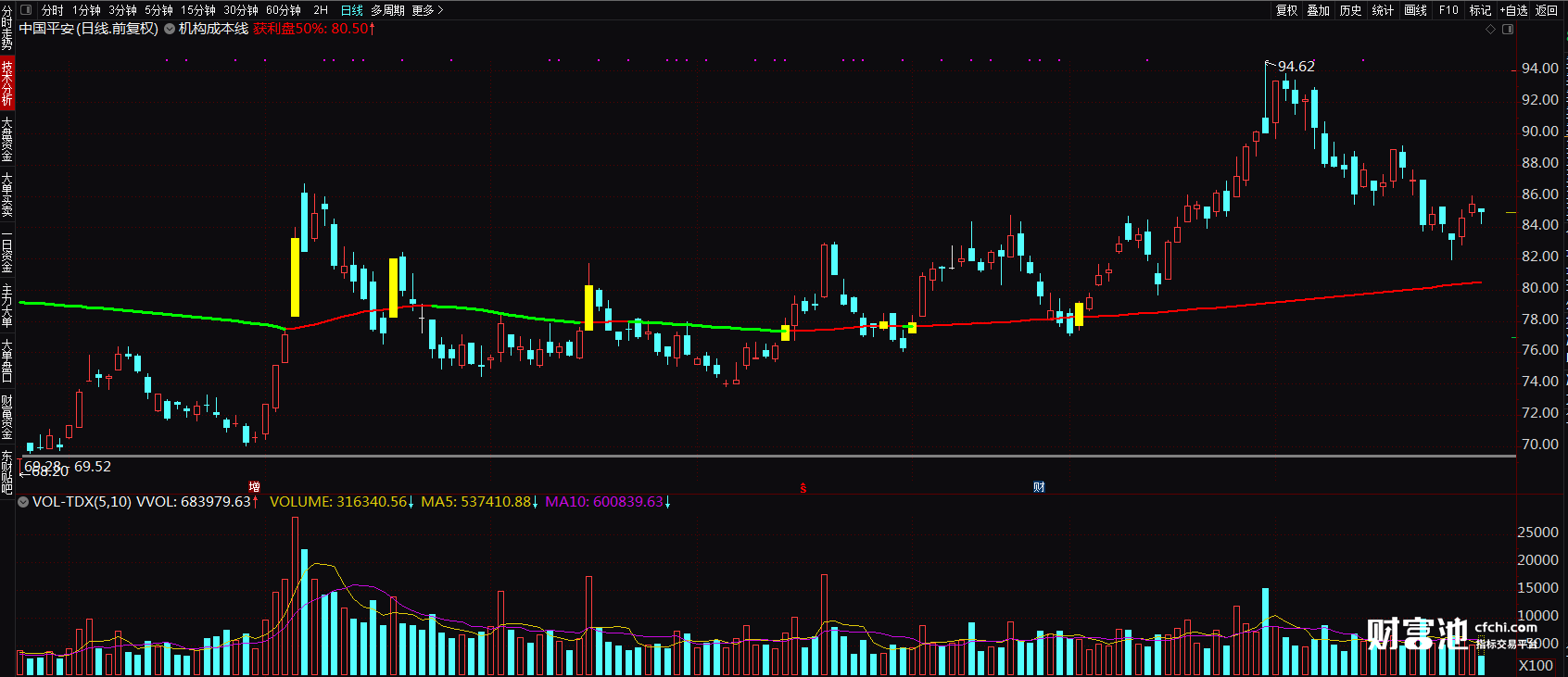Open 主力大单 in left sidebar
The width and height of the screenshot is (1568, 677).
(x=7, y=306)
